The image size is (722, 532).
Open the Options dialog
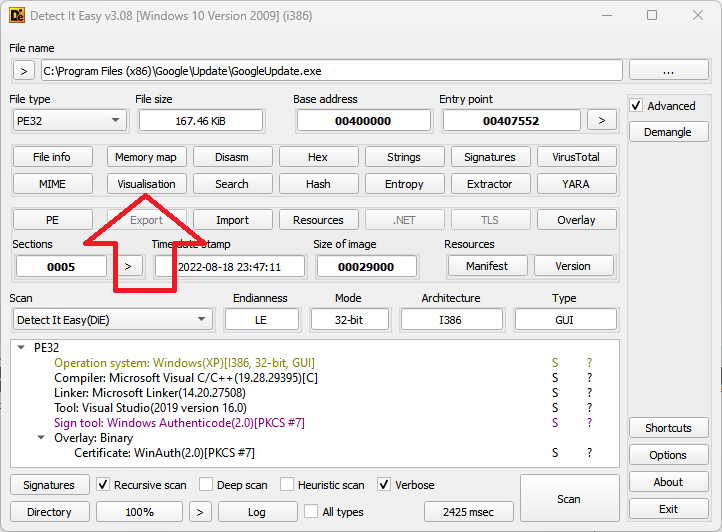point(668,455)
